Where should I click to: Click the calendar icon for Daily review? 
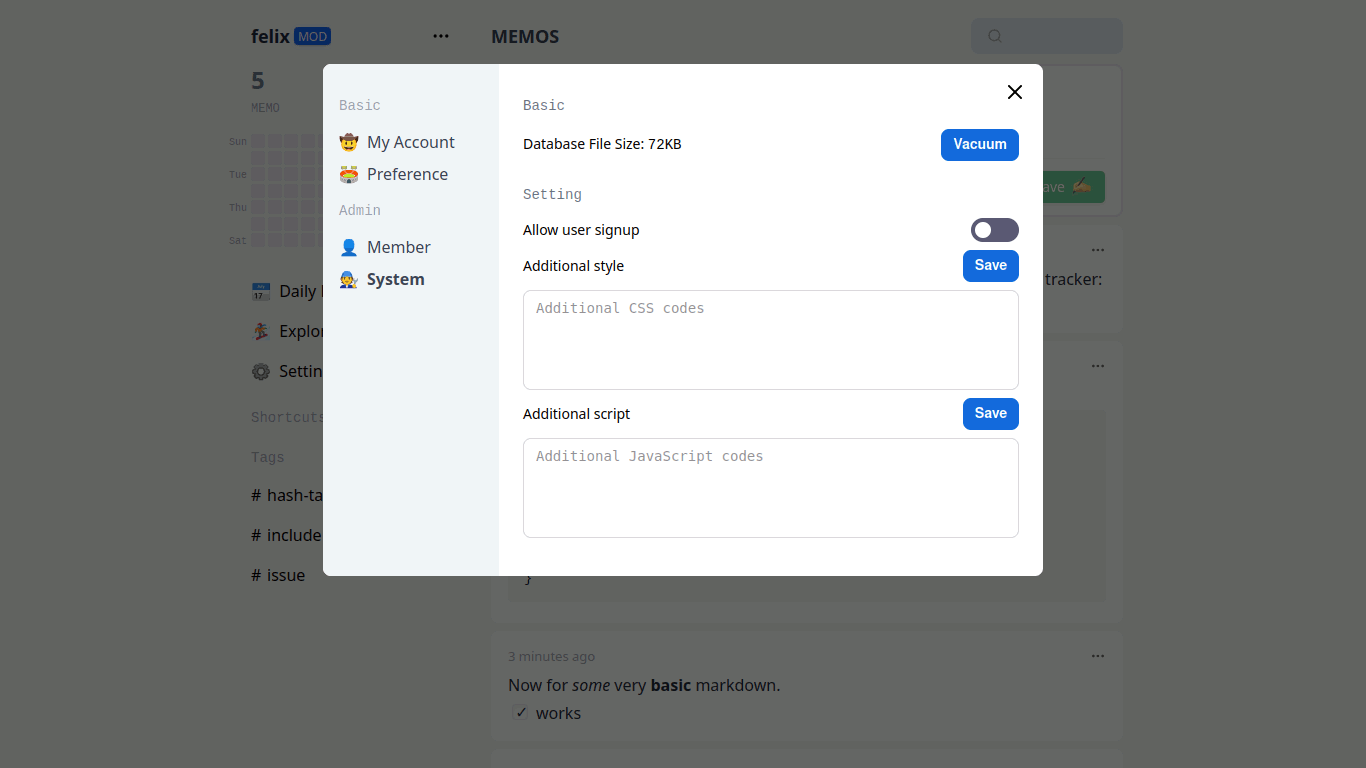pyautogui.click(x=261, y=292)
